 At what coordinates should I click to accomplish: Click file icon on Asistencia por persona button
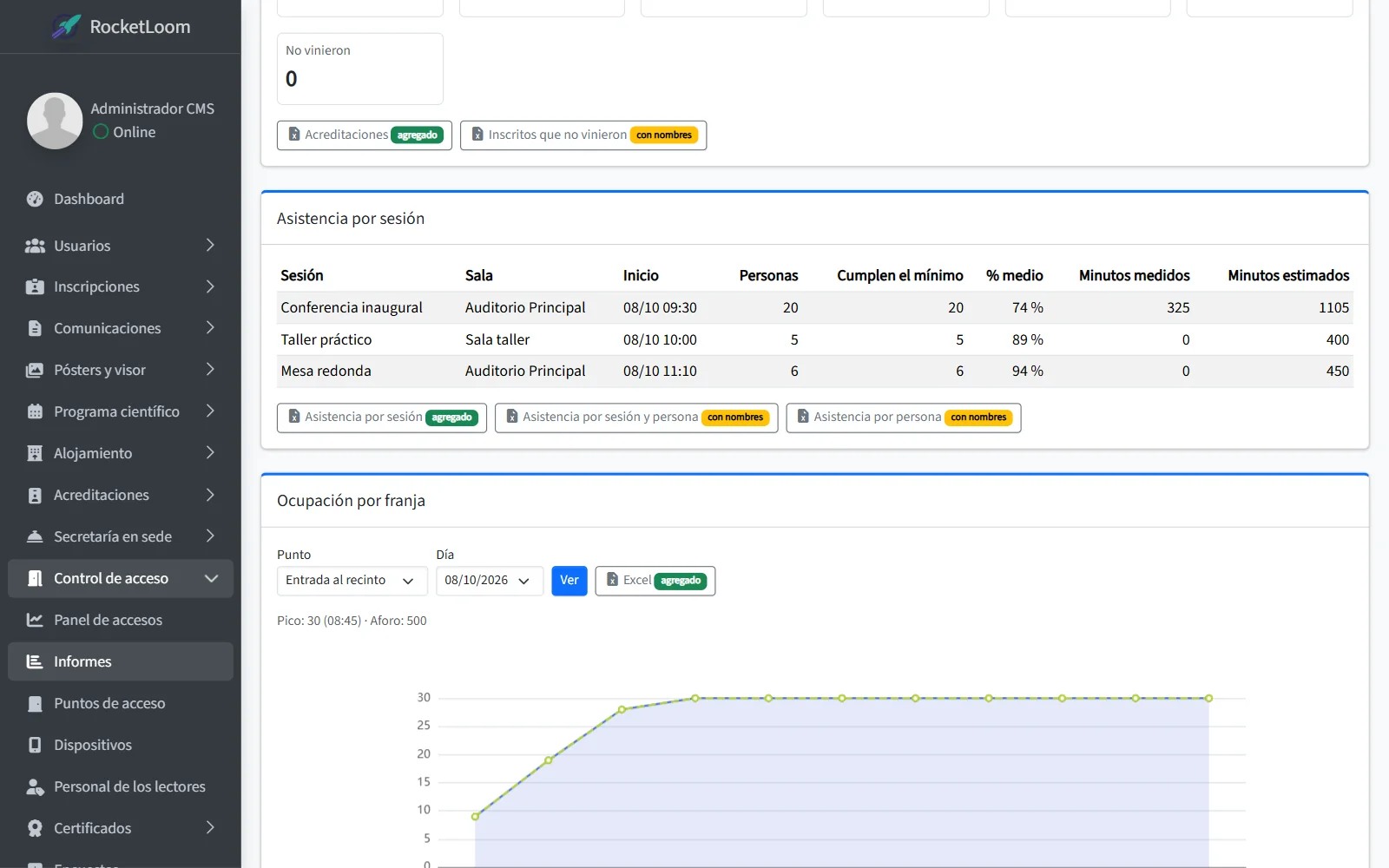[803, 417]
